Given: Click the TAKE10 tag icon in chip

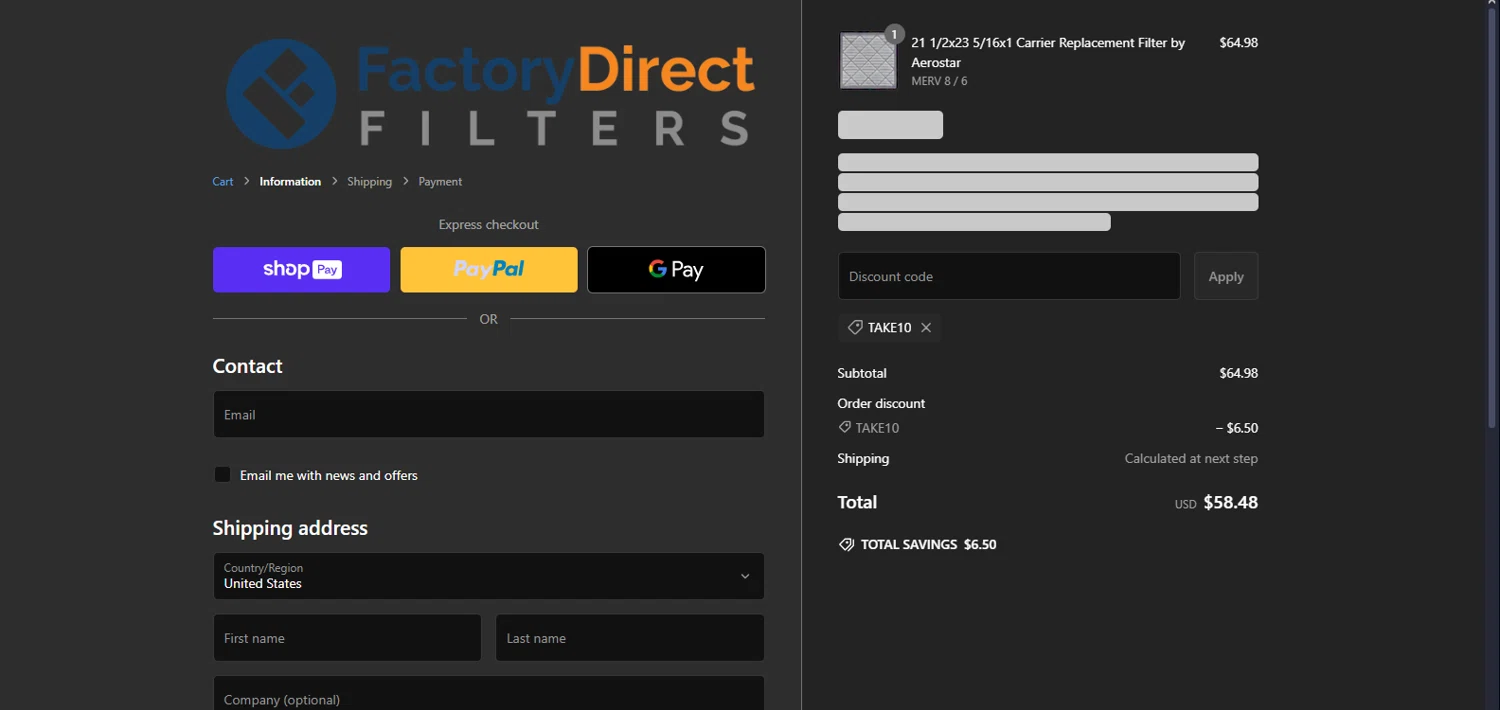Looking at the screenshot, I should pyautogui.click(x=855, y=328).
